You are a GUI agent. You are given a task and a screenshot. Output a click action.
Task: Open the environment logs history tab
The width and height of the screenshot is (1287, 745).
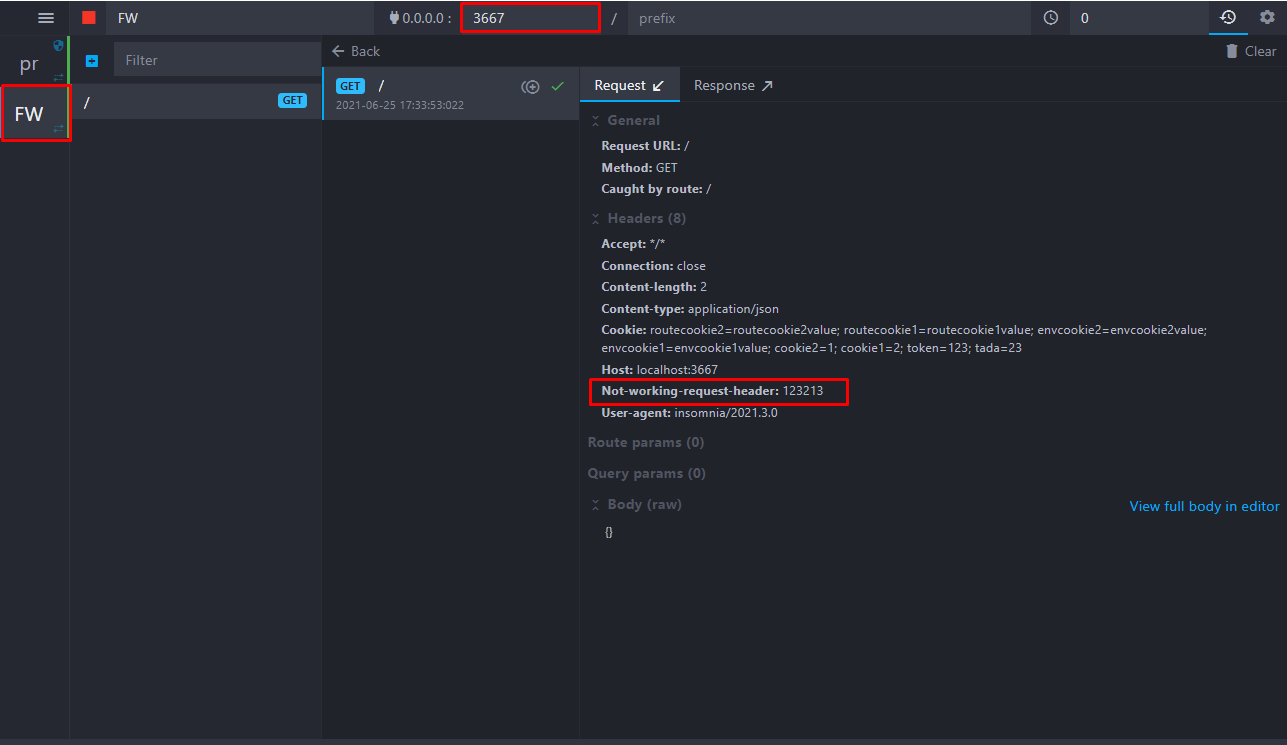pos(1228,17)
